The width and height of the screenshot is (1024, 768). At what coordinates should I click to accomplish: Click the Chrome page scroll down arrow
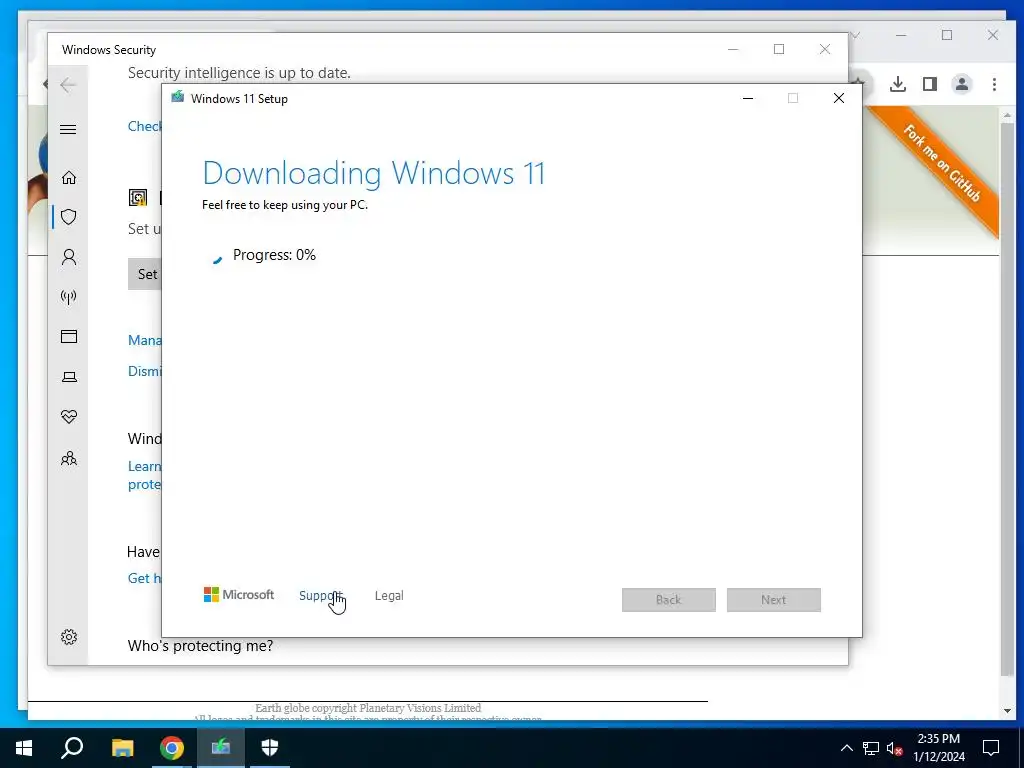[x=1006, y=711]
